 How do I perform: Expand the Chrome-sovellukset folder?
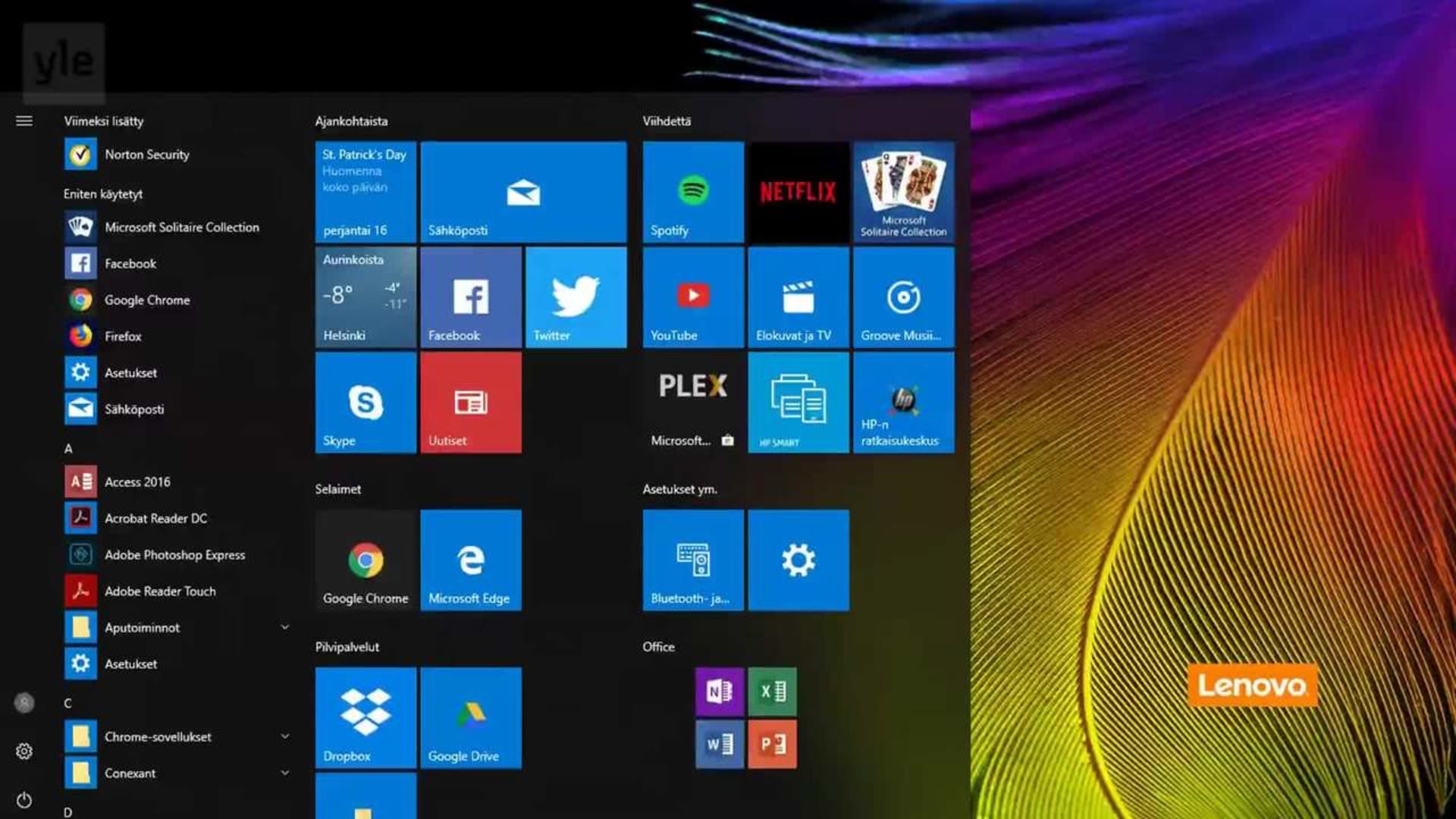285,736
